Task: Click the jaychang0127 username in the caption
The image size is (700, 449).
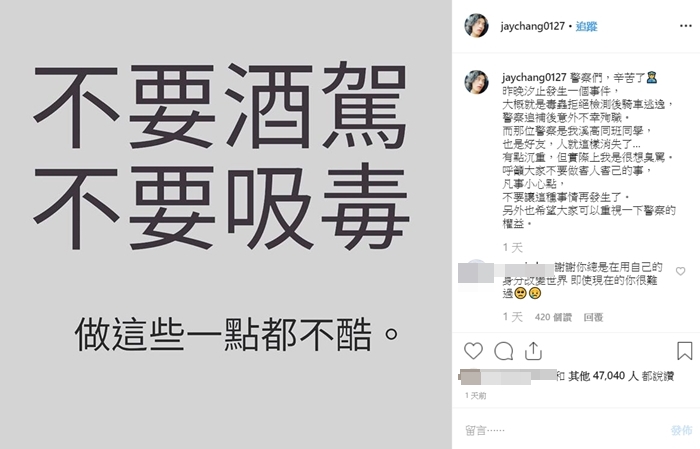Action: (x=534, y=78)
